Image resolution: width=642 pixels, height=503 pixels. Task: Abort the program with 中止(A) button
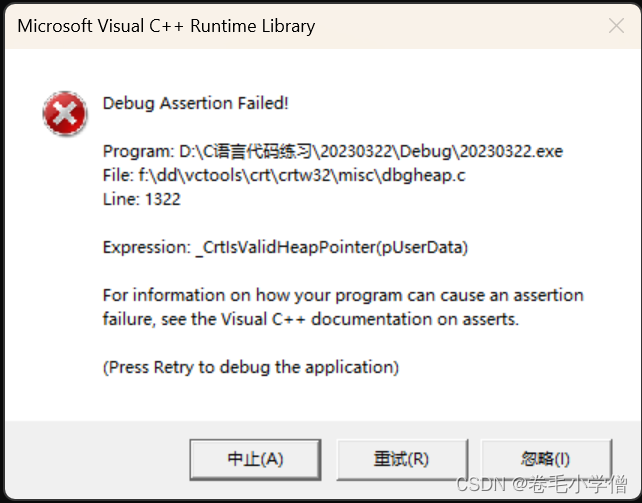pyautogui.click(x=255, y=459)
